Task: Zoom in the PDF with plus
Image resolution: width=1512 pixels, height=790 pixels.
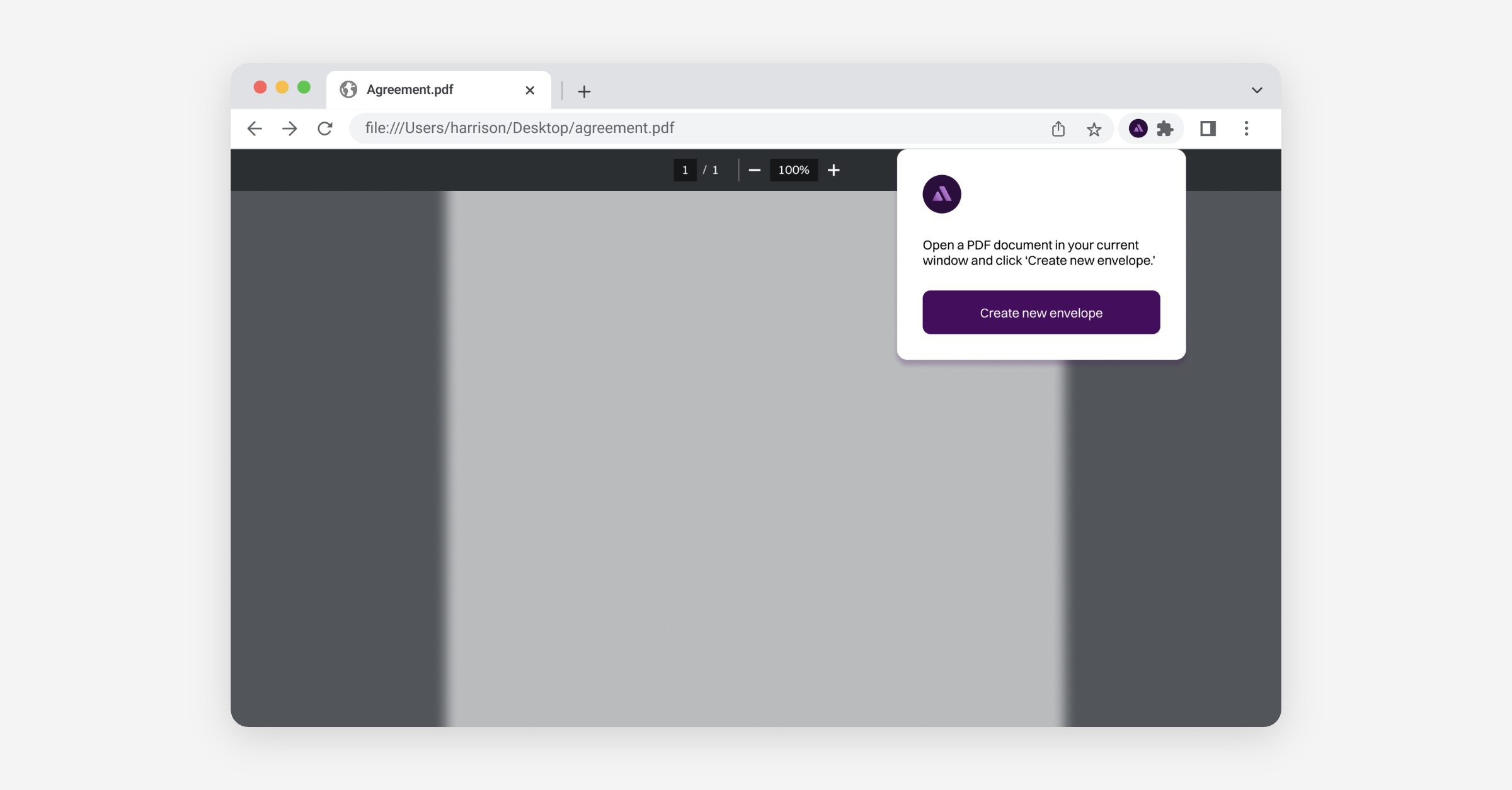Action: point(833,170)
